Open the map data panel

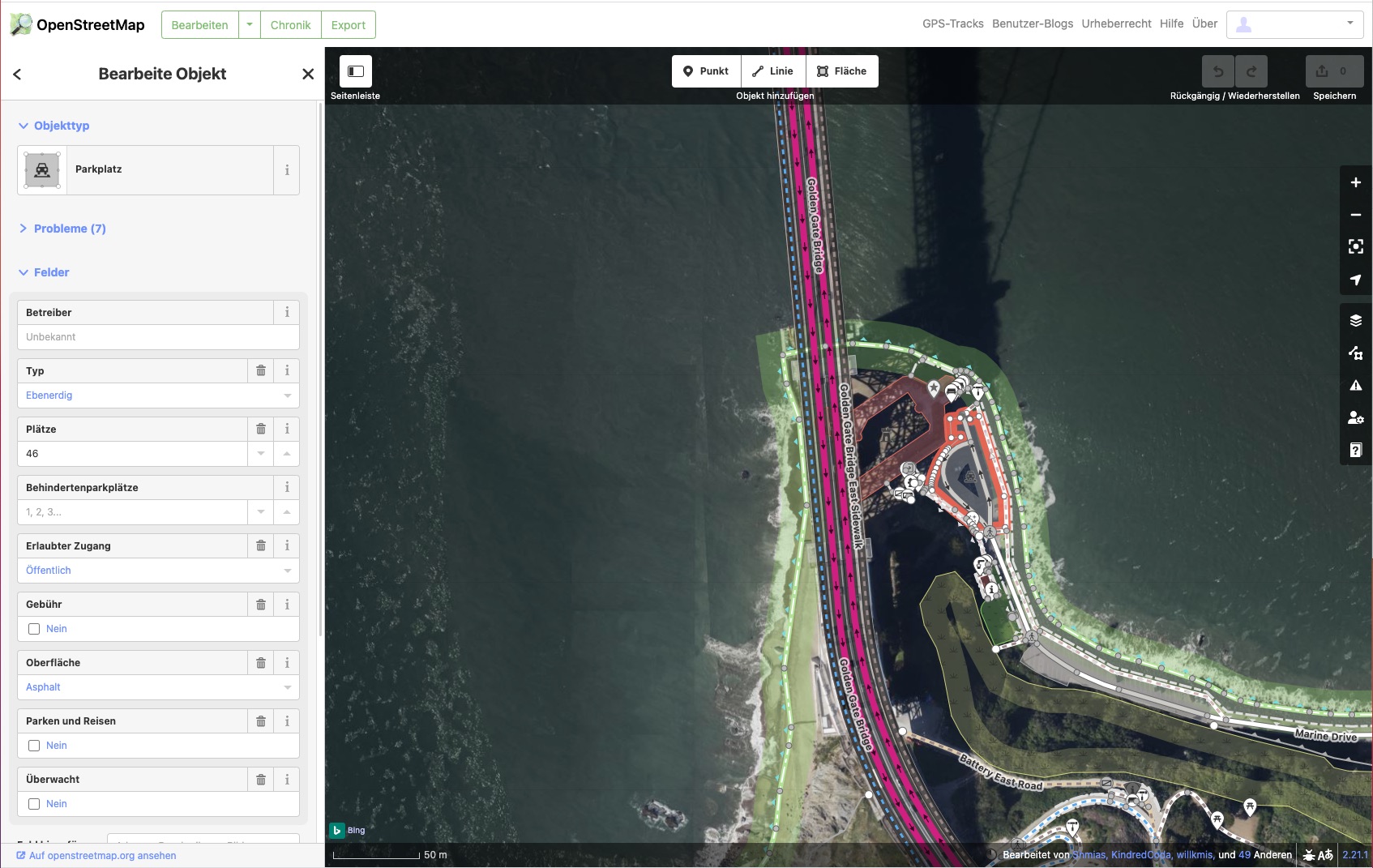[1356, 353]
